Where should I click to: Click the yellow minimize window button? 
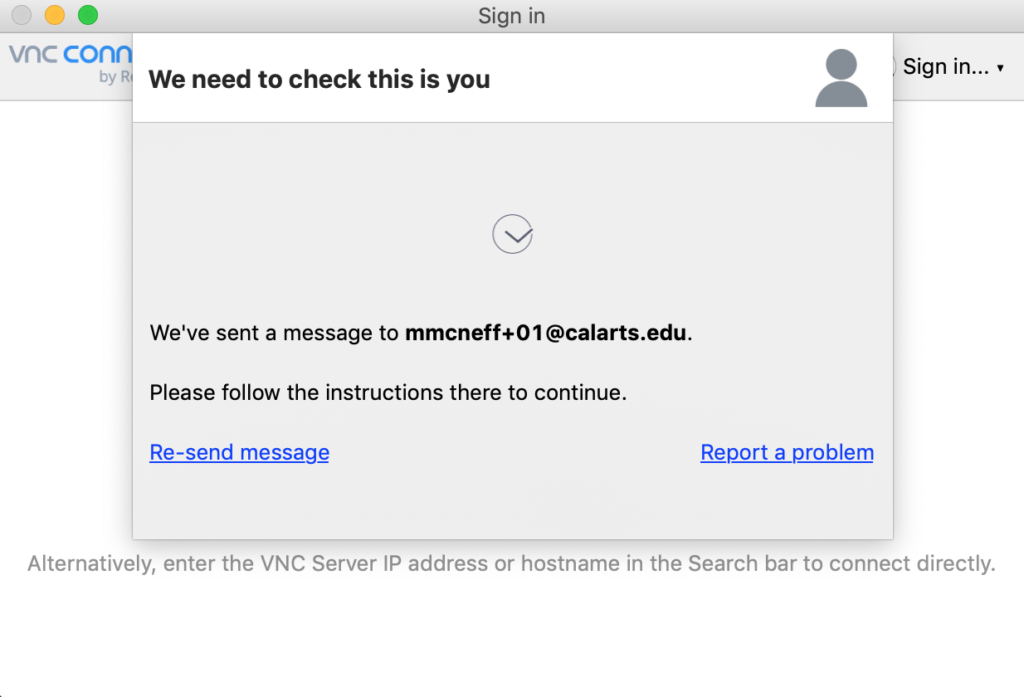[x=55, y=15]
